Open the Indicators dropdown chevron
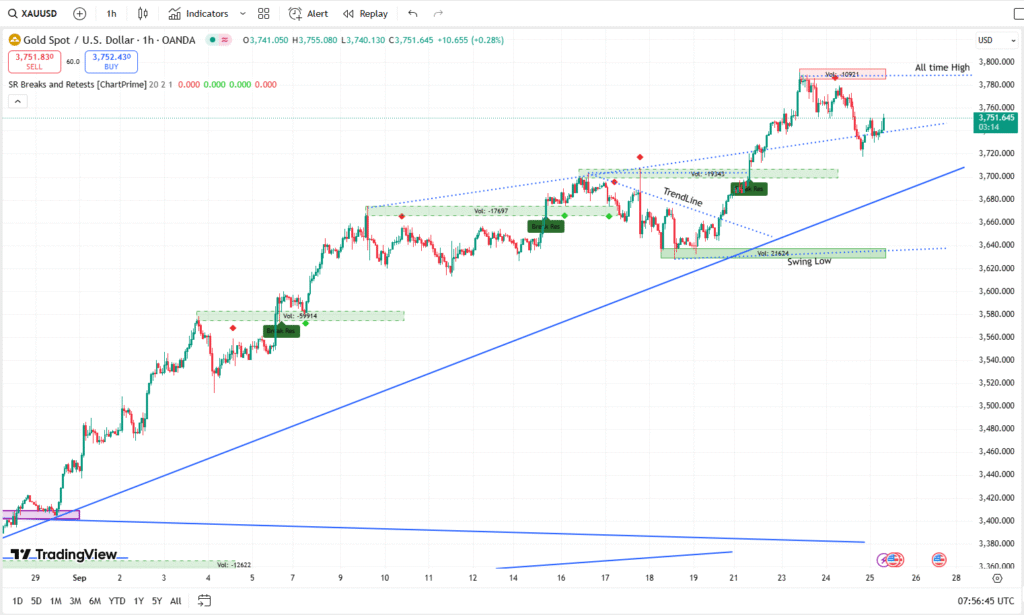Screen dimensions: 1024x615 [x=241, y=13]
